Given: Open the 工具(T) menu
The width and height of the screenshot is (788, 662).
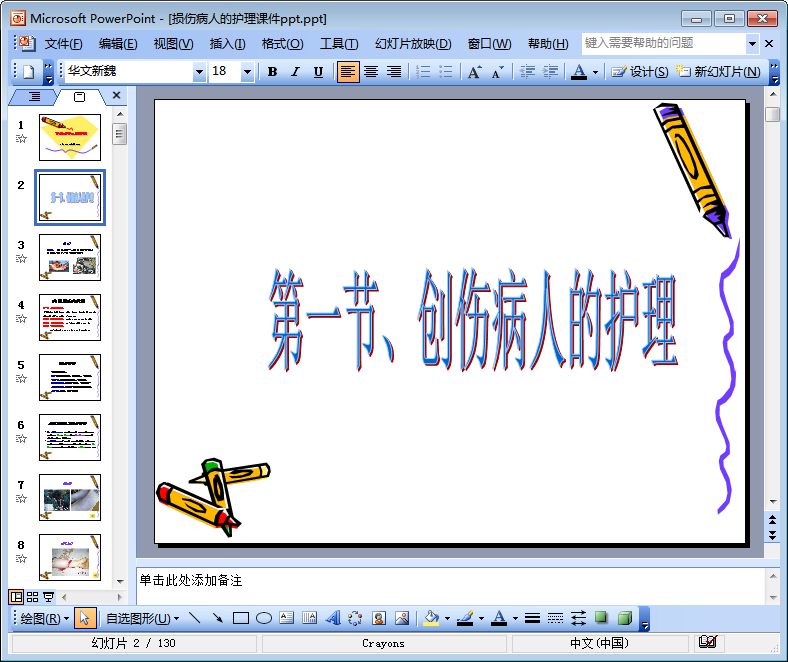Looking at the screenshot, I should click(x=339, y=44).
